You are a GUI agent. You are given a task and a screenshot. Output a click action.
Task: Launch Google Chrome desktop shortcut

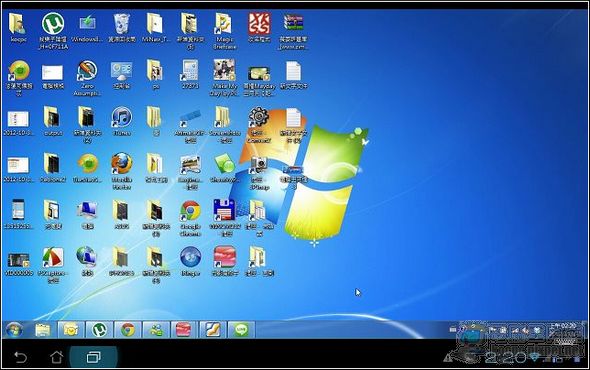190,210
